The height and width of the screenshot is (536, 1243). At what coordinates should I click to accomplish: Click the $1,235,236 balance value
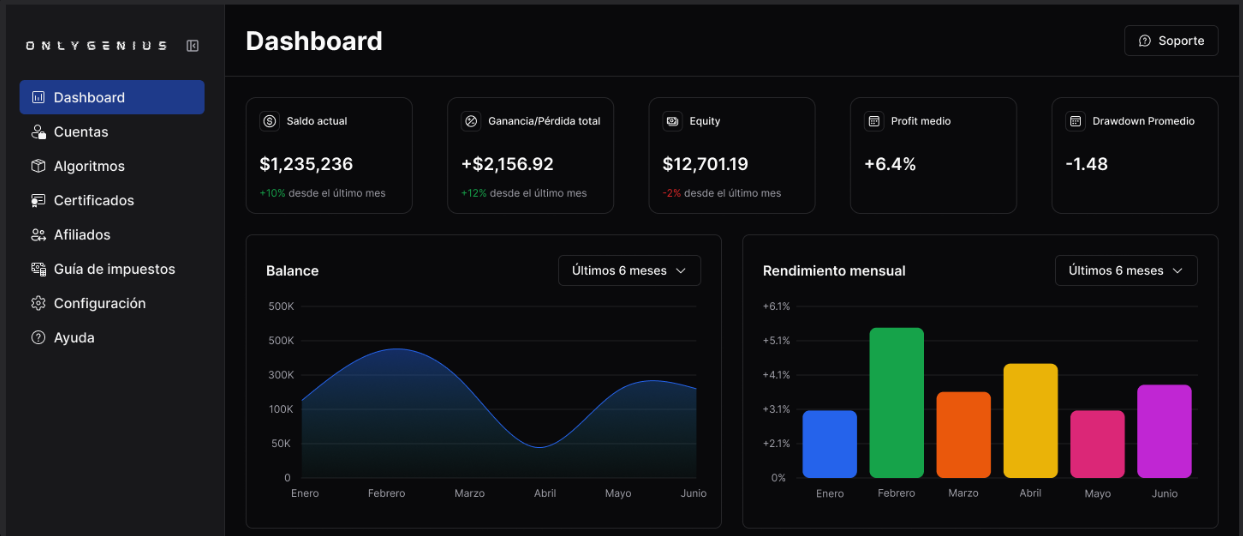tap(306, 164)
